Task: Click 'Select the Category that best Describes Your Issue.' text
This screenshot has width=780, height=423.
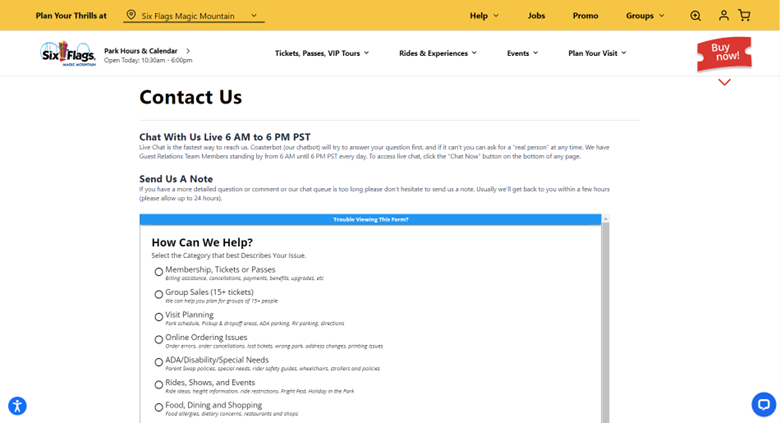Action: click(x=229, y=255)
